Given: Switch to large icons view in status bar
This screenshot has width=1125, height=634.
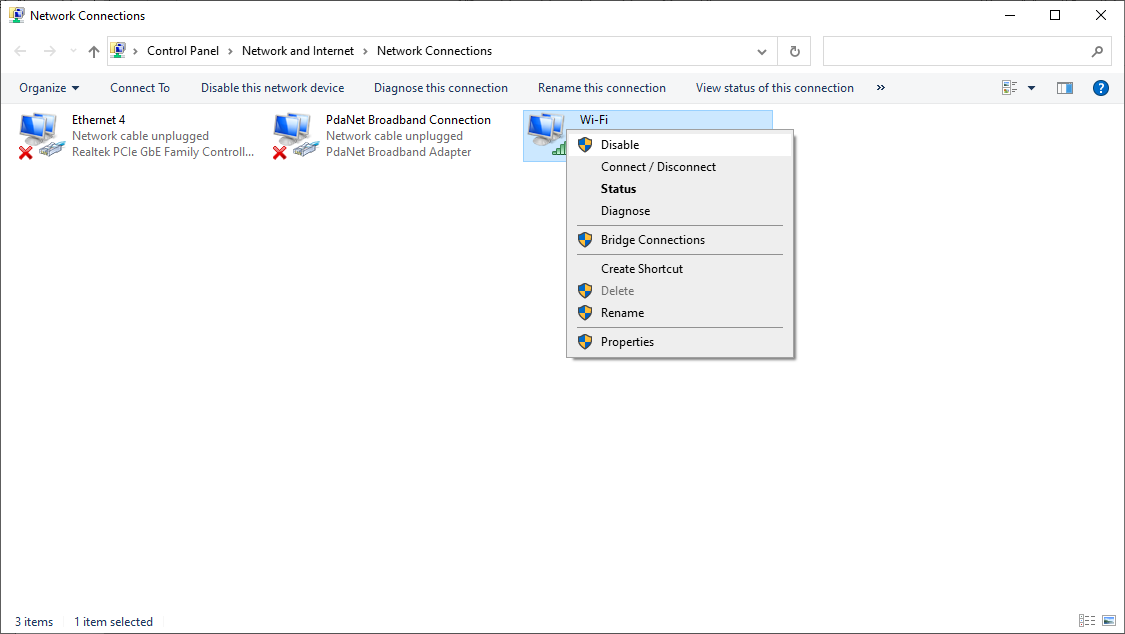Looking at the screenshot, I should 1109,620.
